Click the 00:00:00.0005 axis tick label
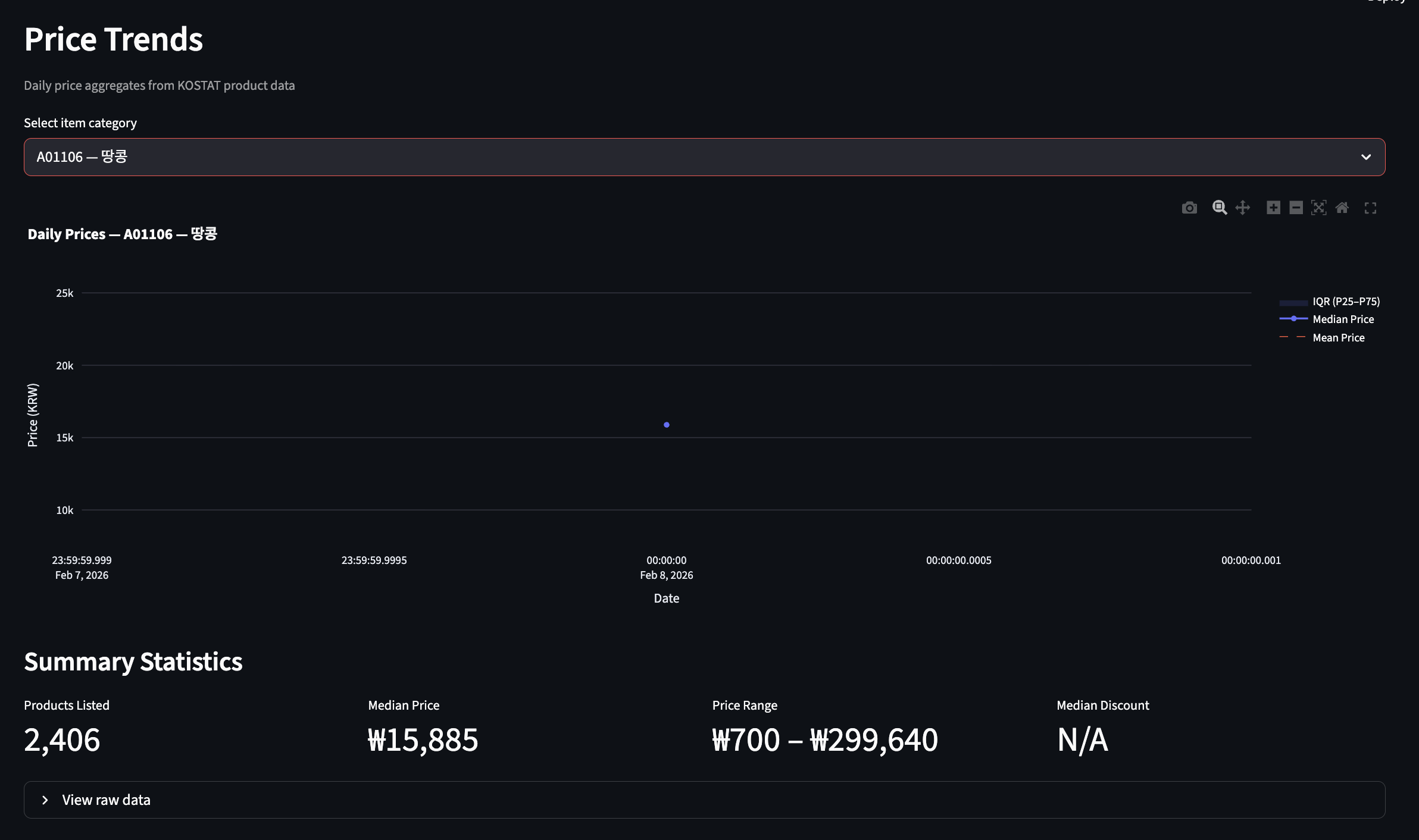The height and width of the screenshot is (840, 1419). [959, 560]
